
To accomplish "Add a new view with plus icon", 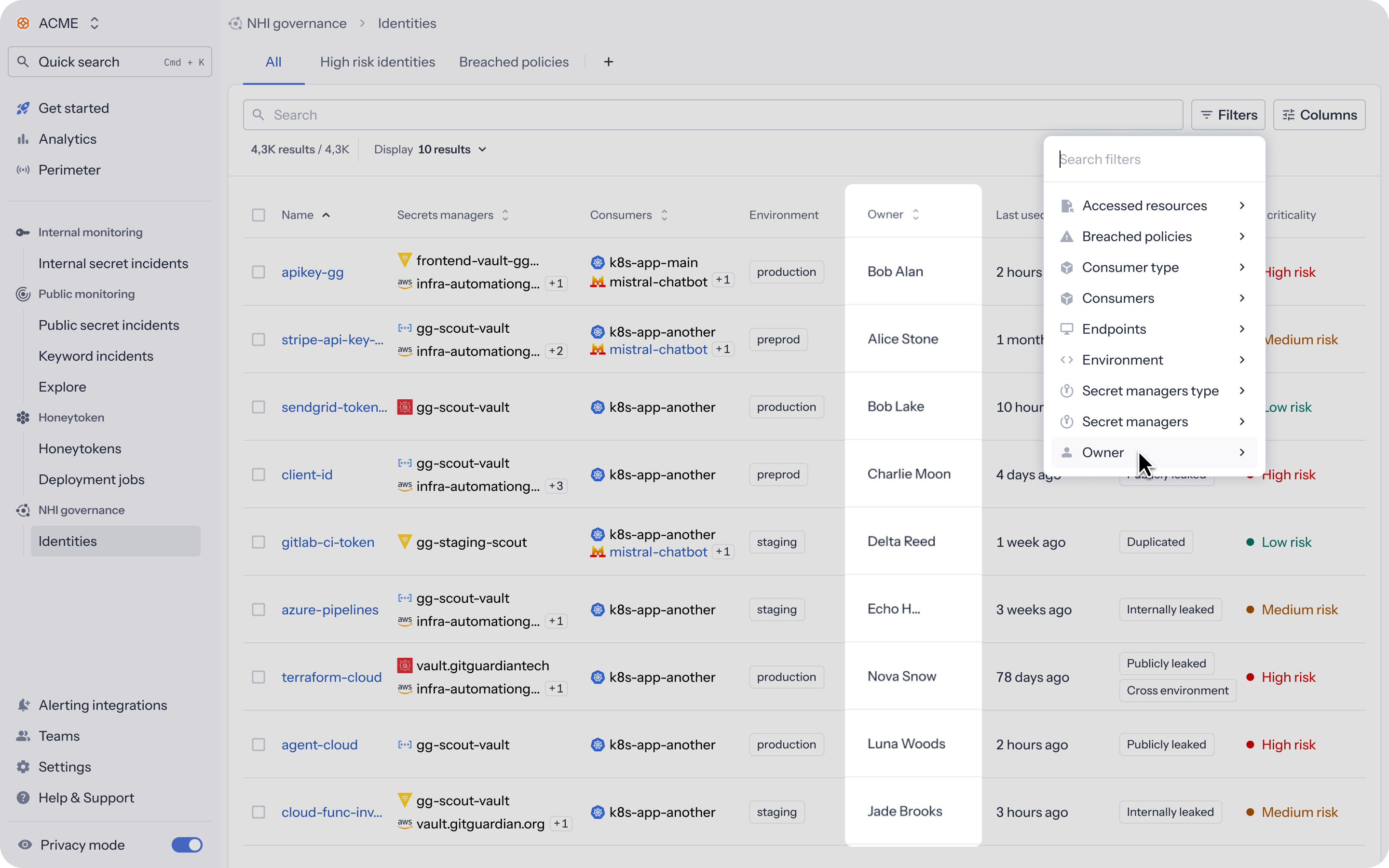I will (x=608, y=62).
